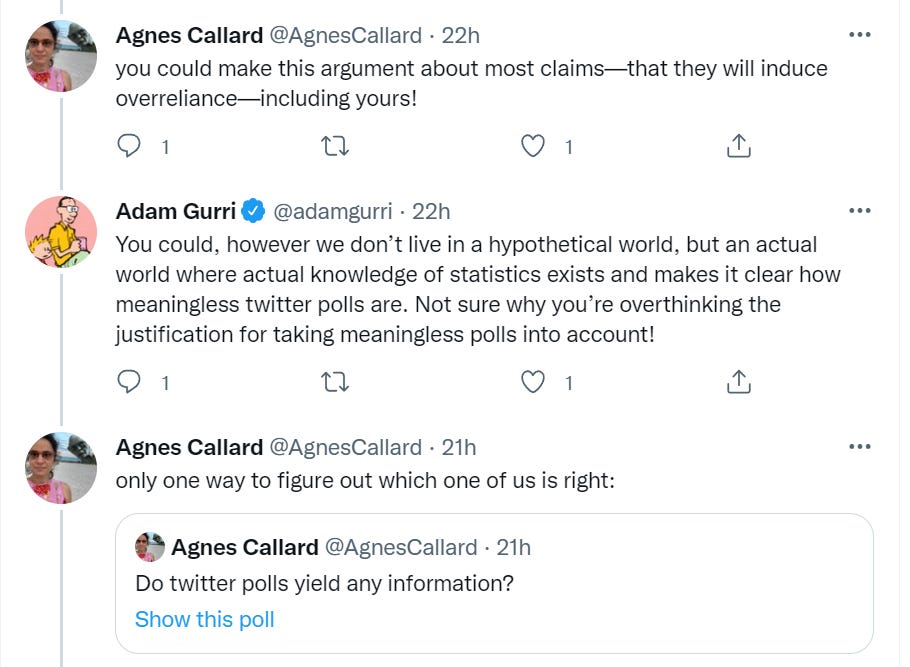Retweet Agnes Callard's overreliance tweet

[334, 147]
